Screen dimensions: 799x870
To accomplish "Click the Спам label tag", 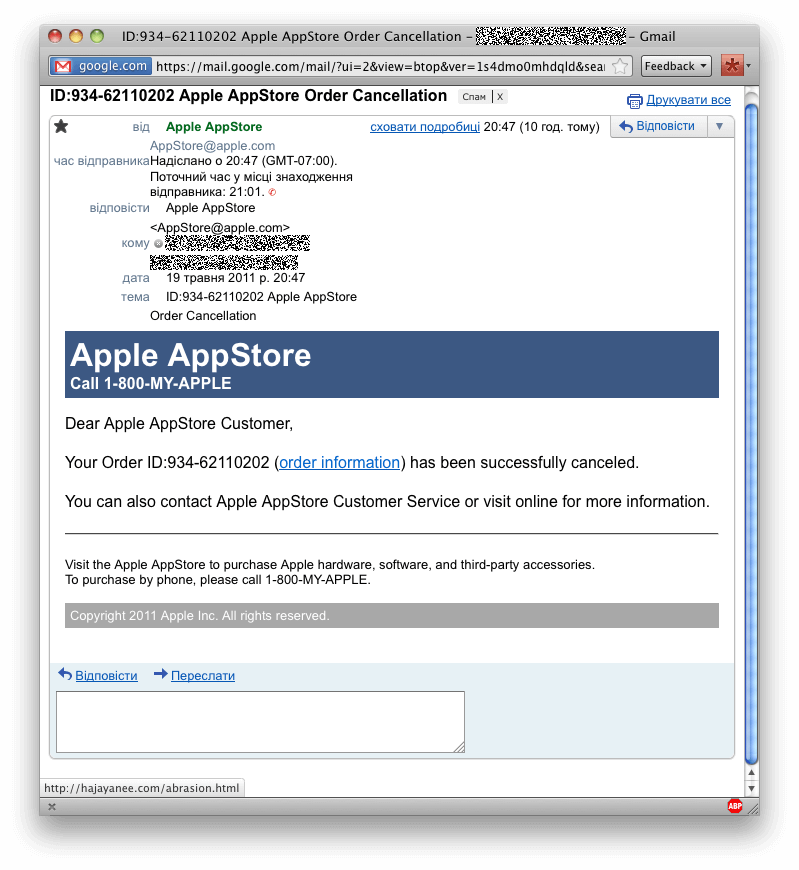I will [x=474, y=97].
